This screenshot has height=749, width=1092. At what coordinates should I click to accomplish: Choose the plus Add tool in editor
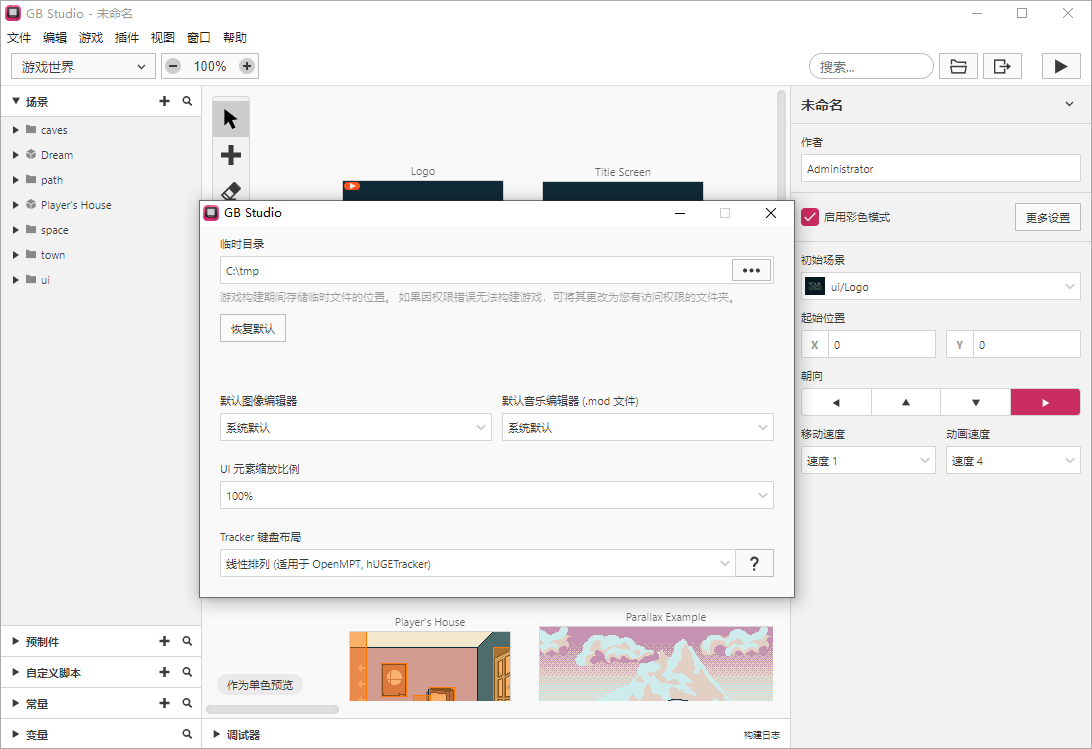(x=231, y=155)
